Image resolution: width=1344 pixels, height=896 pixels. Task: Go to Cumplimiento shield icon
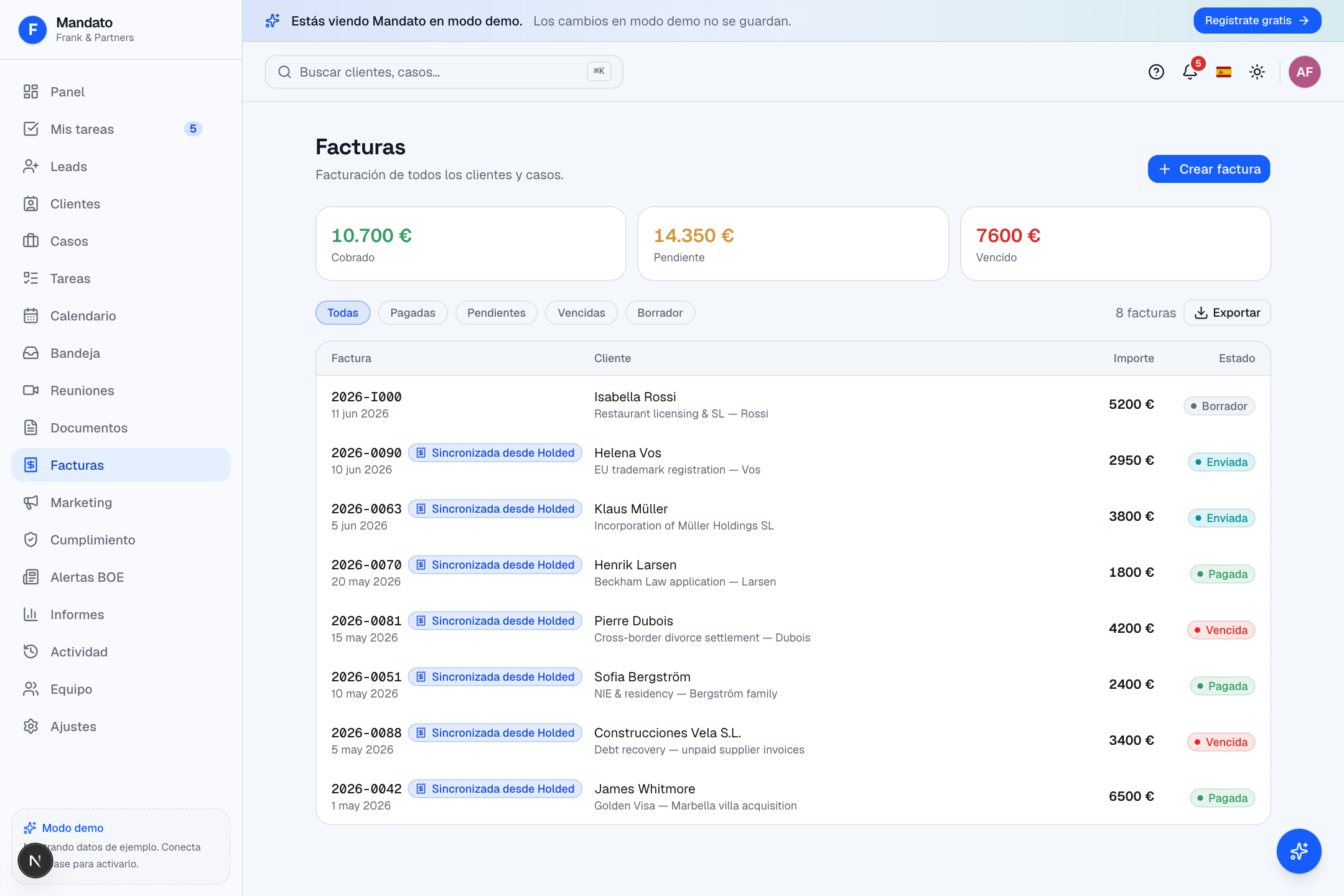coord(30,540)
